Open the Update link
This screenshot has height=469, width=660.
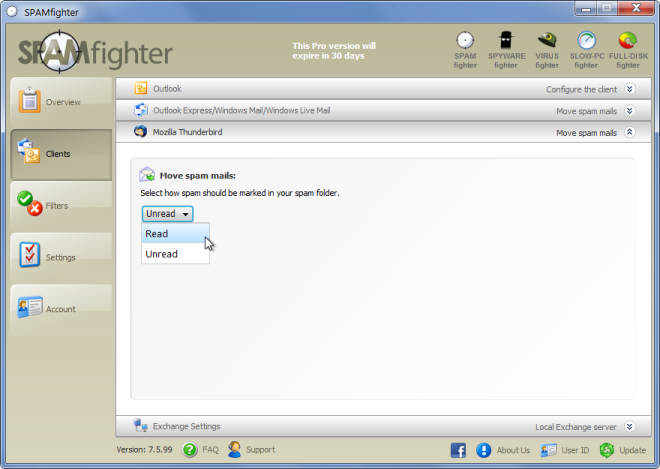pyautogui.click(x=633, y=450)
